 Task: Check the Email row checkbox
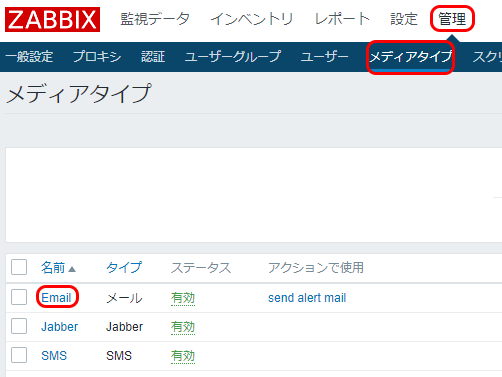click(x=19, y=297)
